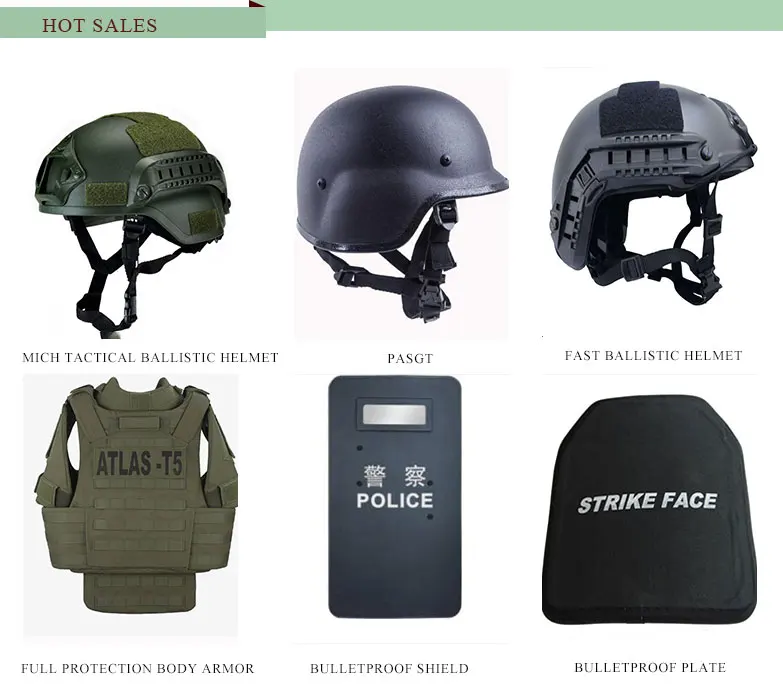Screen dimensions: 783x695
Task: View the ATLAS-T5 body armor vest image
Action: [x=131, y=506]
